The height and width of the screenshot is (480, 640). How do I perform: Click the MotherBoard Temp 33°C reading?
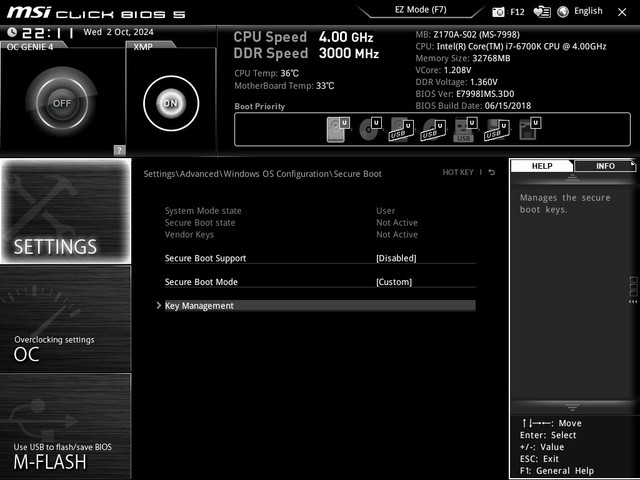pos(284,86)
